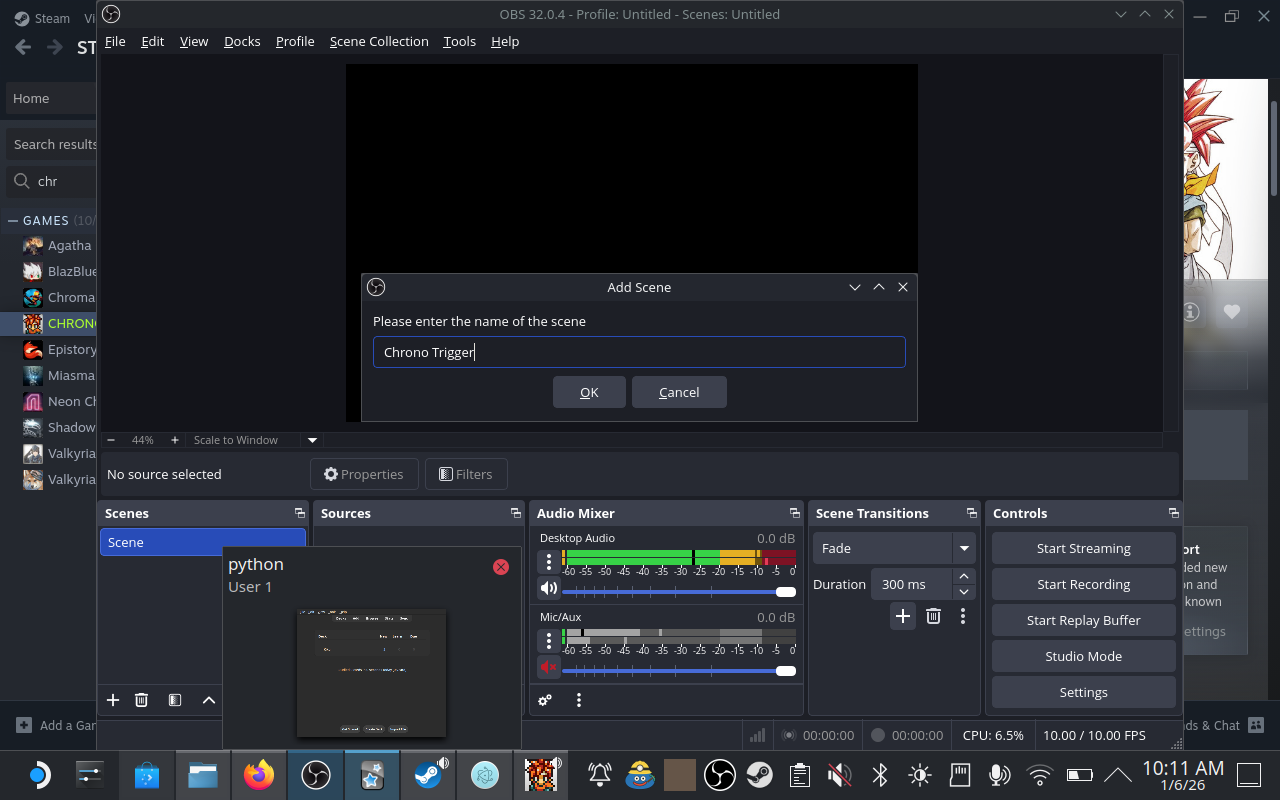
Task: Open the Scene Collection menu
Action: [379, 41]
